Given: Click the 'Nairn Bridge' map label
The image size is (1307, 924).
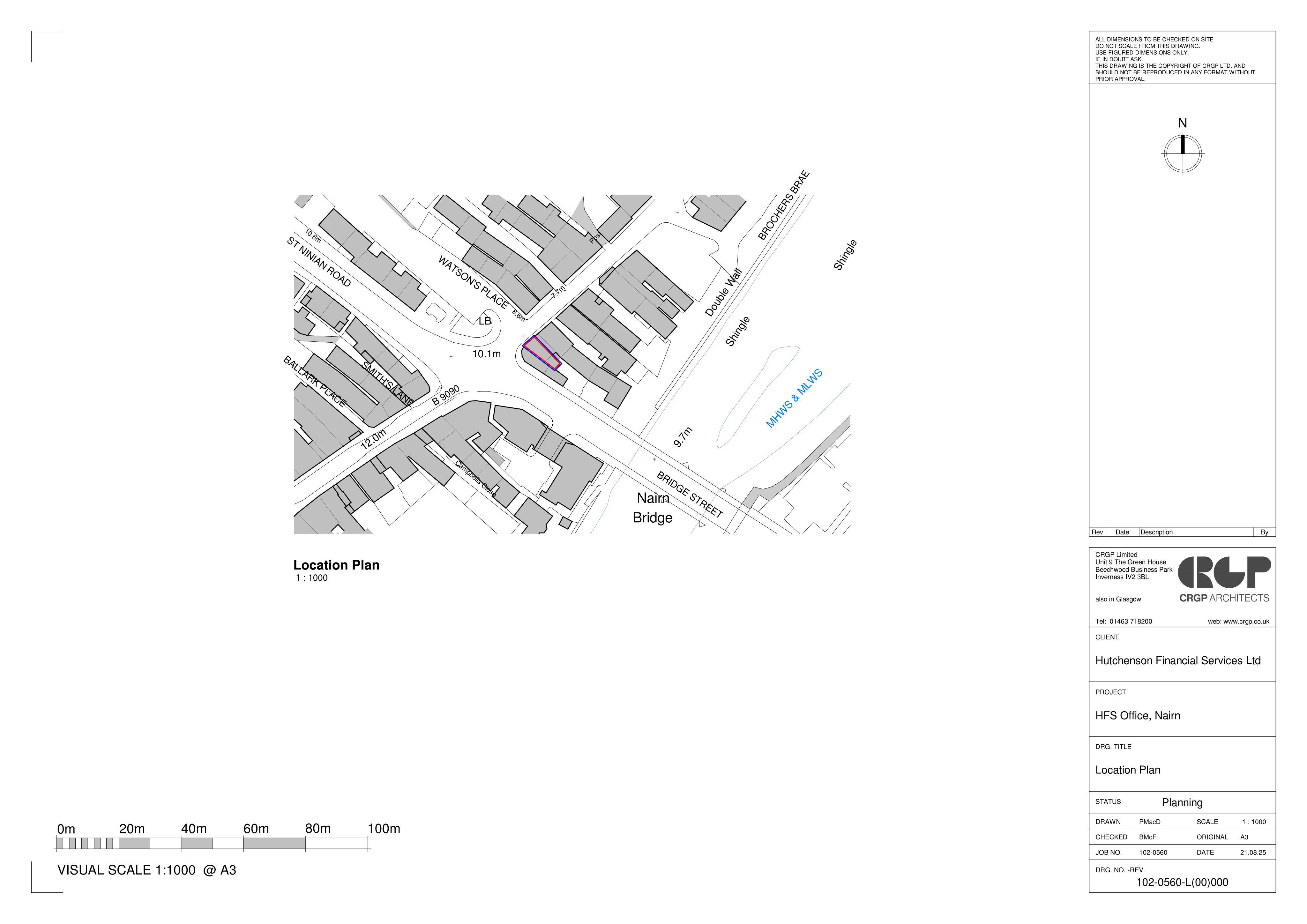Looking at the screenshot, I should click(x=653, y=508).
